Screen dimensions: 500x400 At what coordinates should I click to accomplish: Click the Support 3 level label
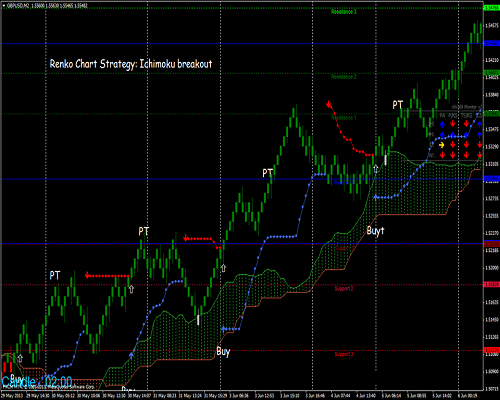pyautogui.click(x=344, y=354)
